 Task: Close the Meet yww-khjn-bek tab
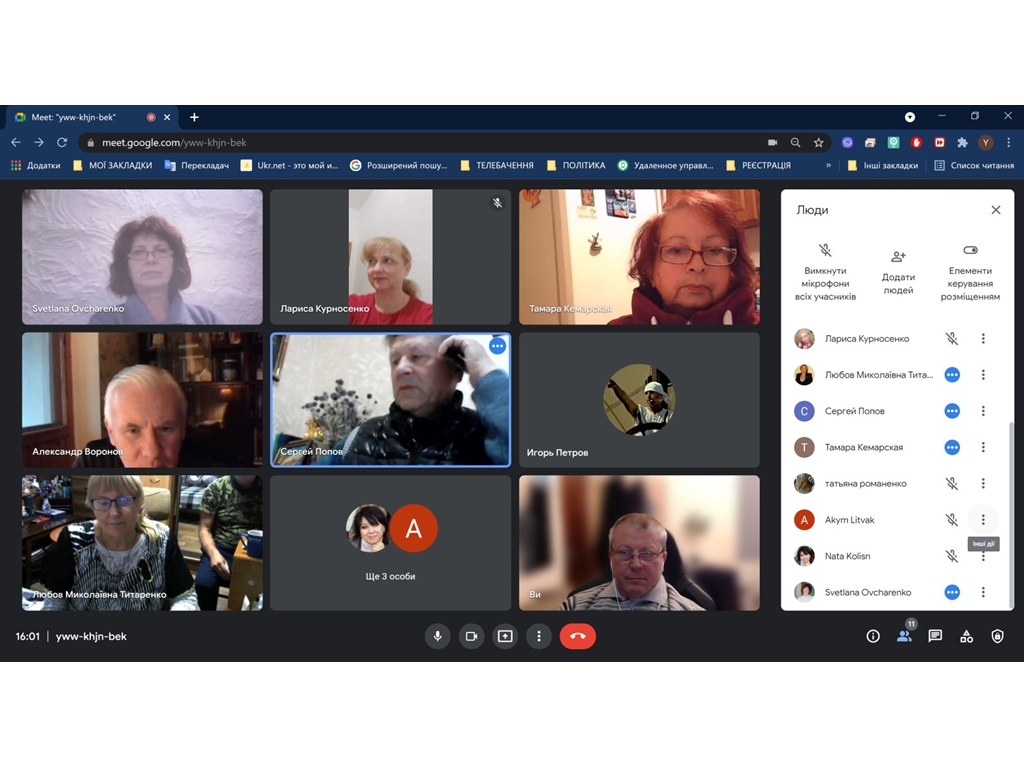tap(167, 118)
